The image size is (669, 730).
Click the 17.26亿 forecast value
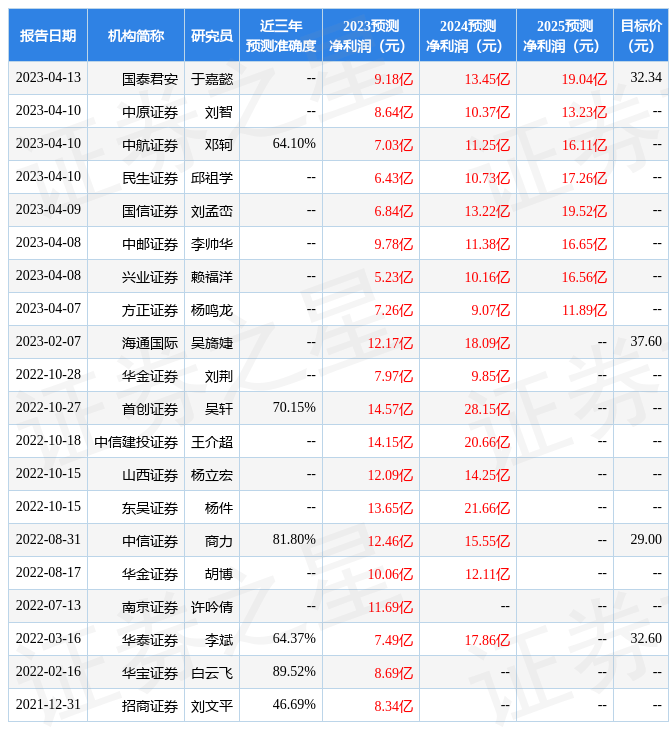pos(584,178)
